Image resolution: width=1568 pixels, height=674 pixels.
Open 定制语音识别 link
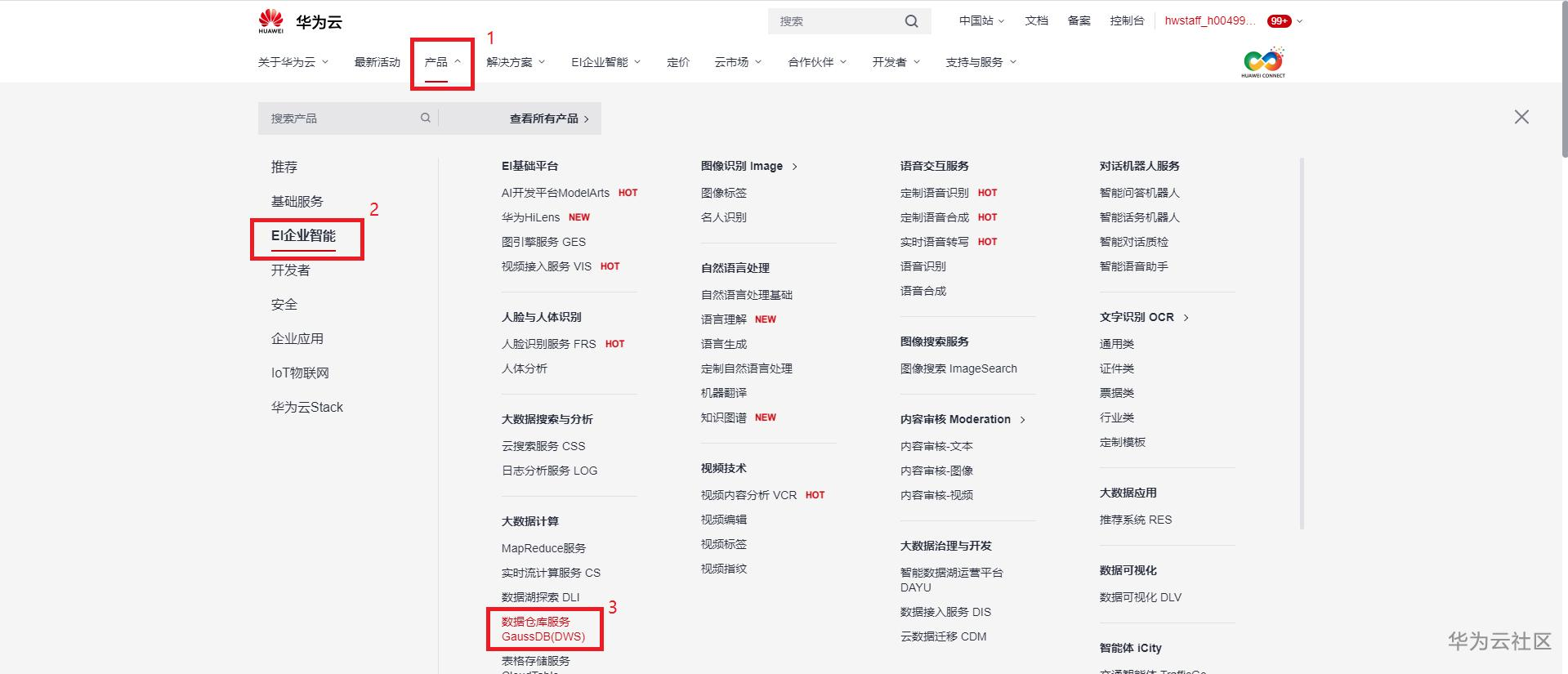pyautogui.click(x=935, y=193)
